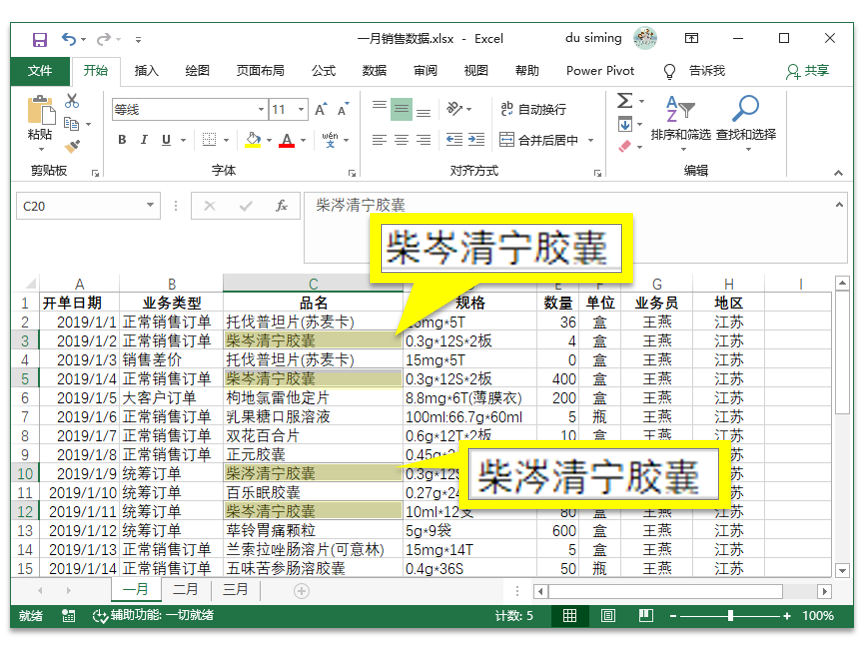The width and height of the screenshot is (863, 657).
Task: Click the Paste clipboard icon
Action: (41, 110)
